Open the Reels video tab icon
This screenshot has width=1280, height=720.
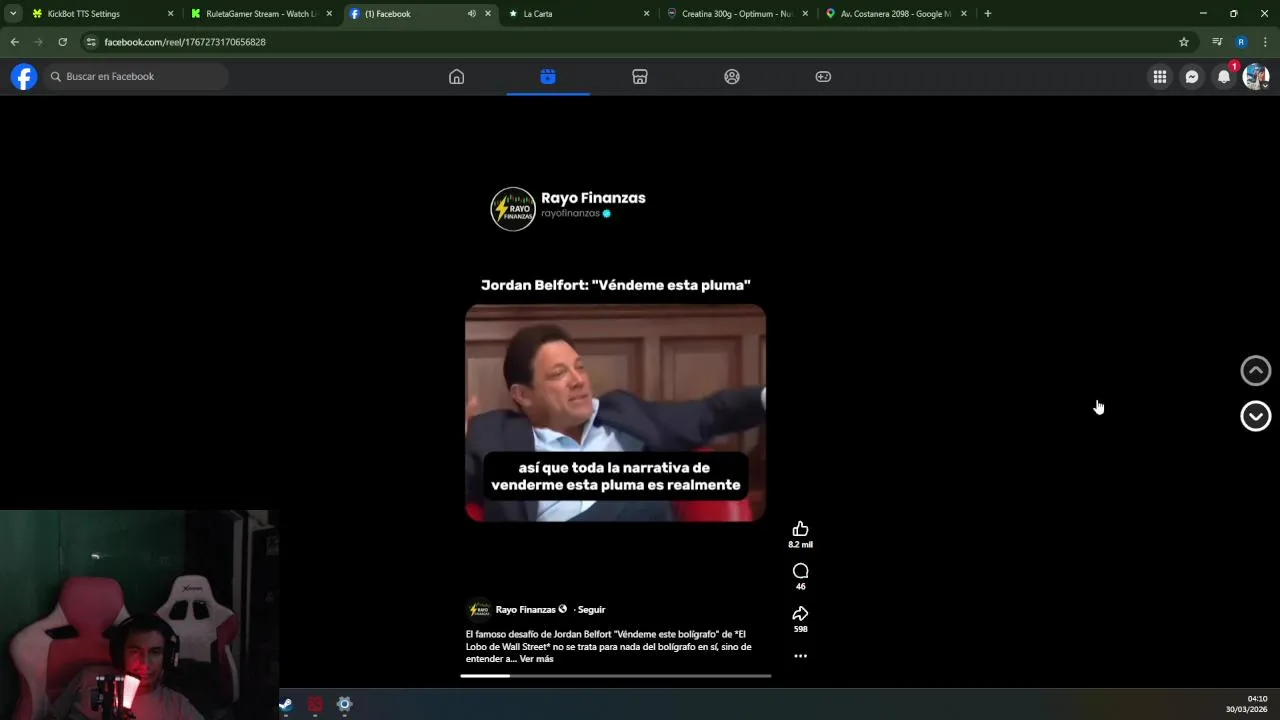coord(548,77)
